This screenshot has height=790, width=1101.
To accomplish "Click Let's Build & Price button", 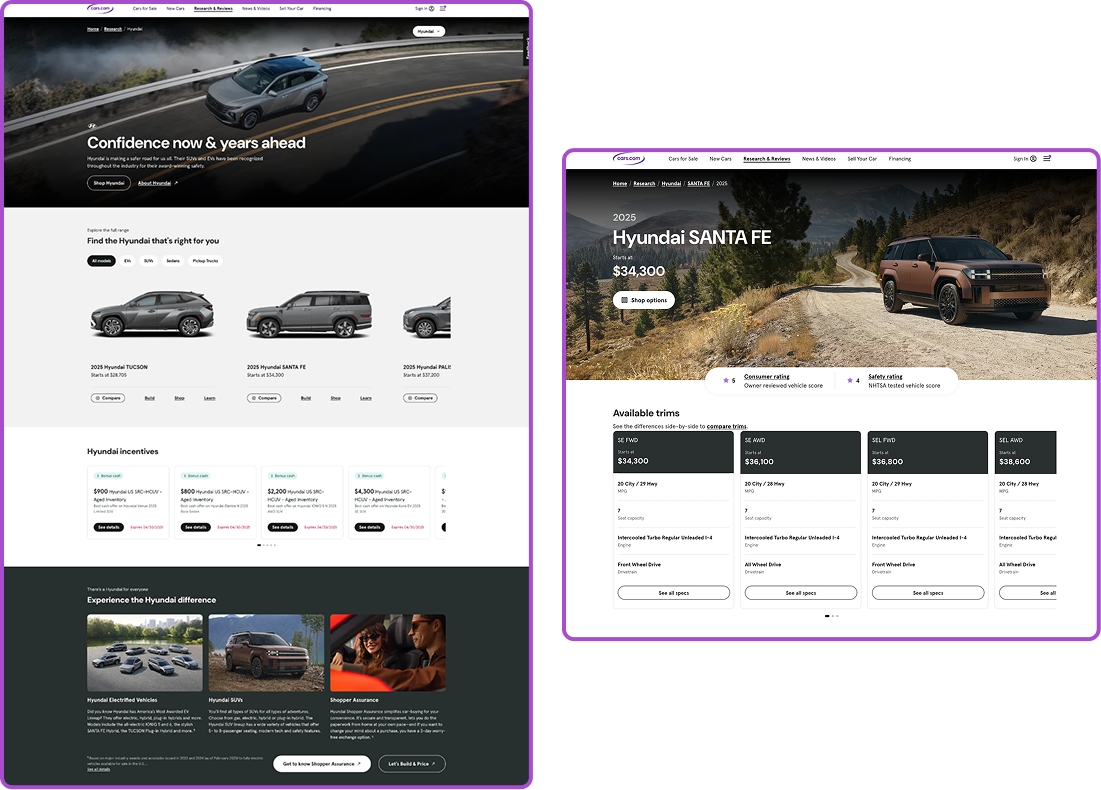I will coord(411,763).
